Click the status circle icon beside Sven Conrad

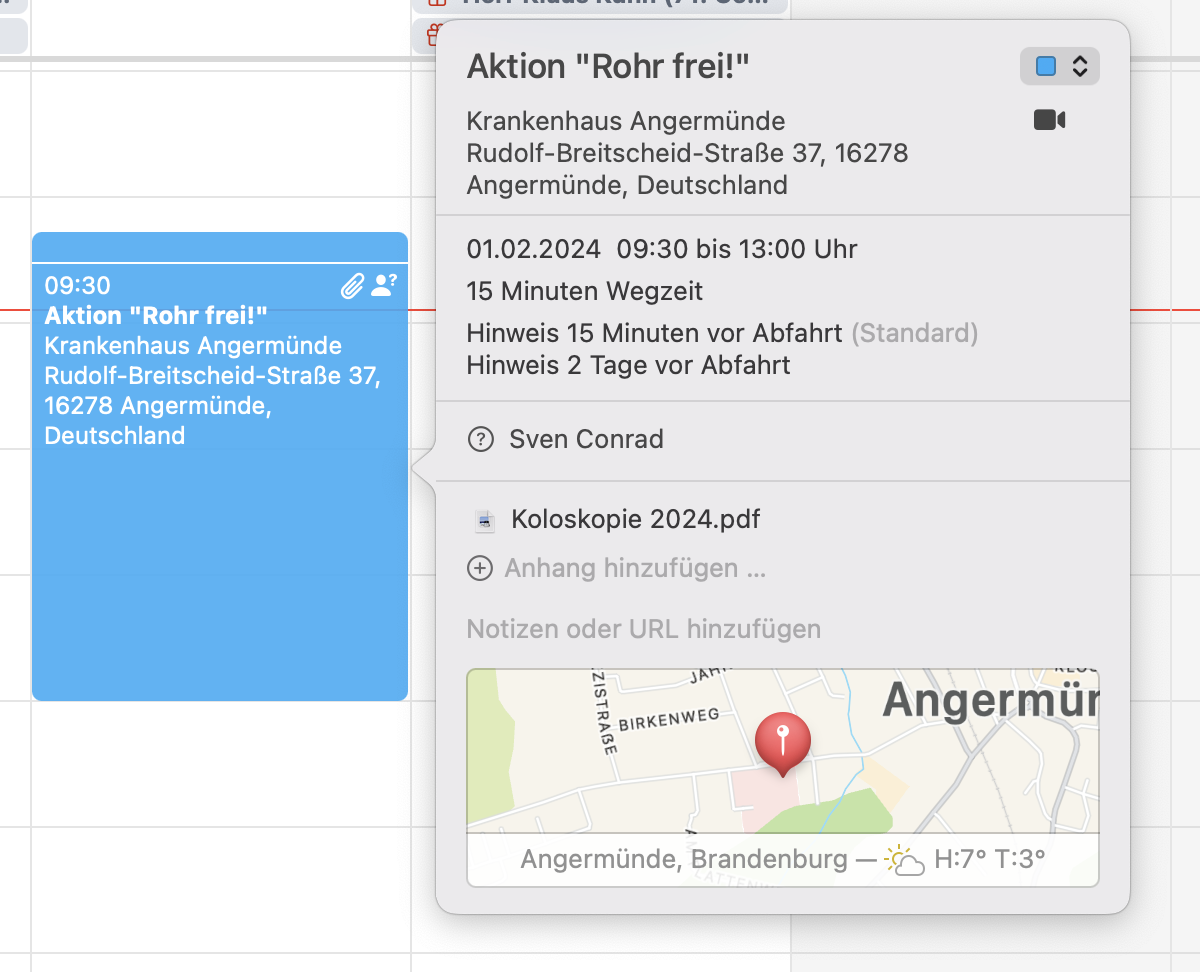pos(481,439)
